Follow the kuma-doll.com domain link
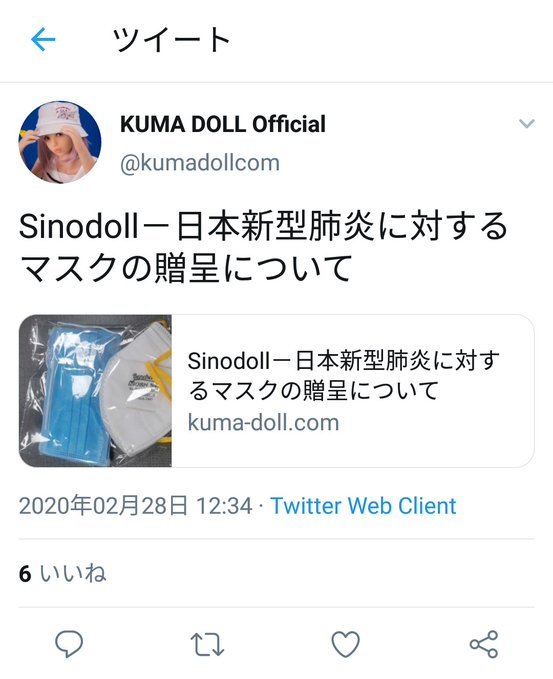The height and width of the screenshot is (679, 553). (x=263, y=423)
